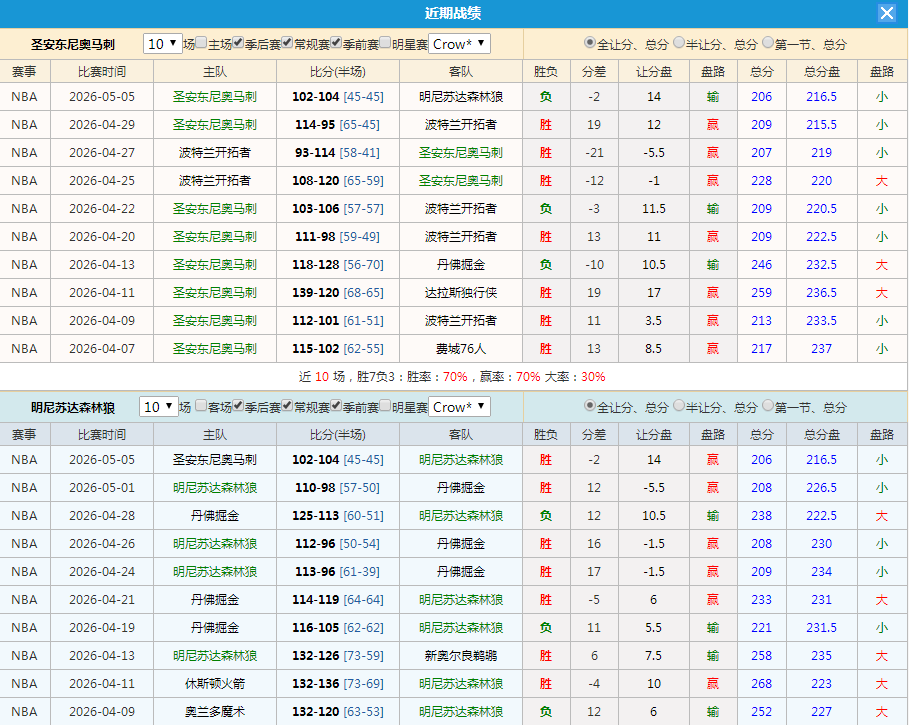Image resolution: width=909 pixels, height=725 pixels.
Task: Click the date 2026-04-19
Action: [101, 628]
